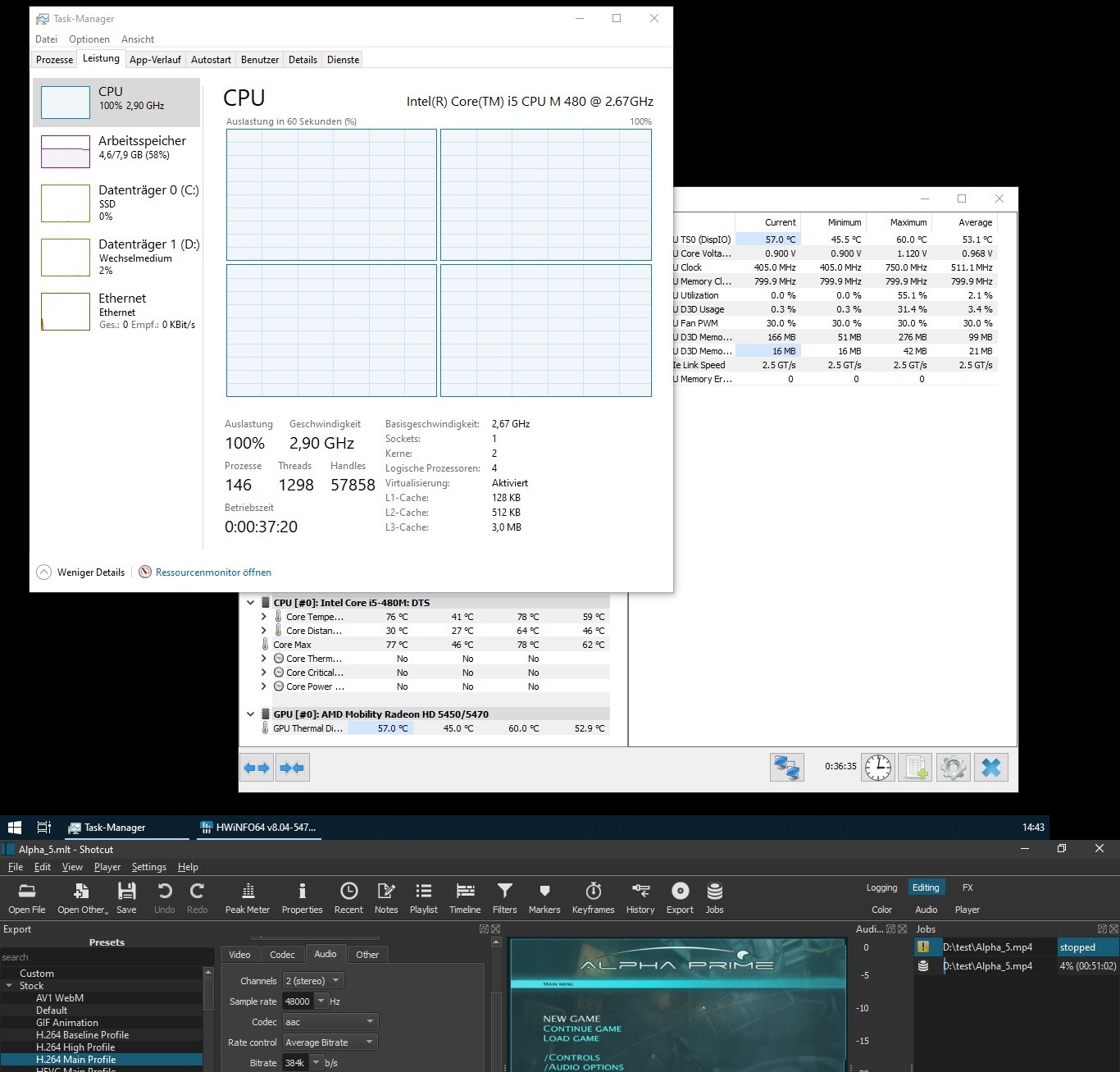
Task: Switch to FX layout in Shotcut
Action: click(967, 887)
